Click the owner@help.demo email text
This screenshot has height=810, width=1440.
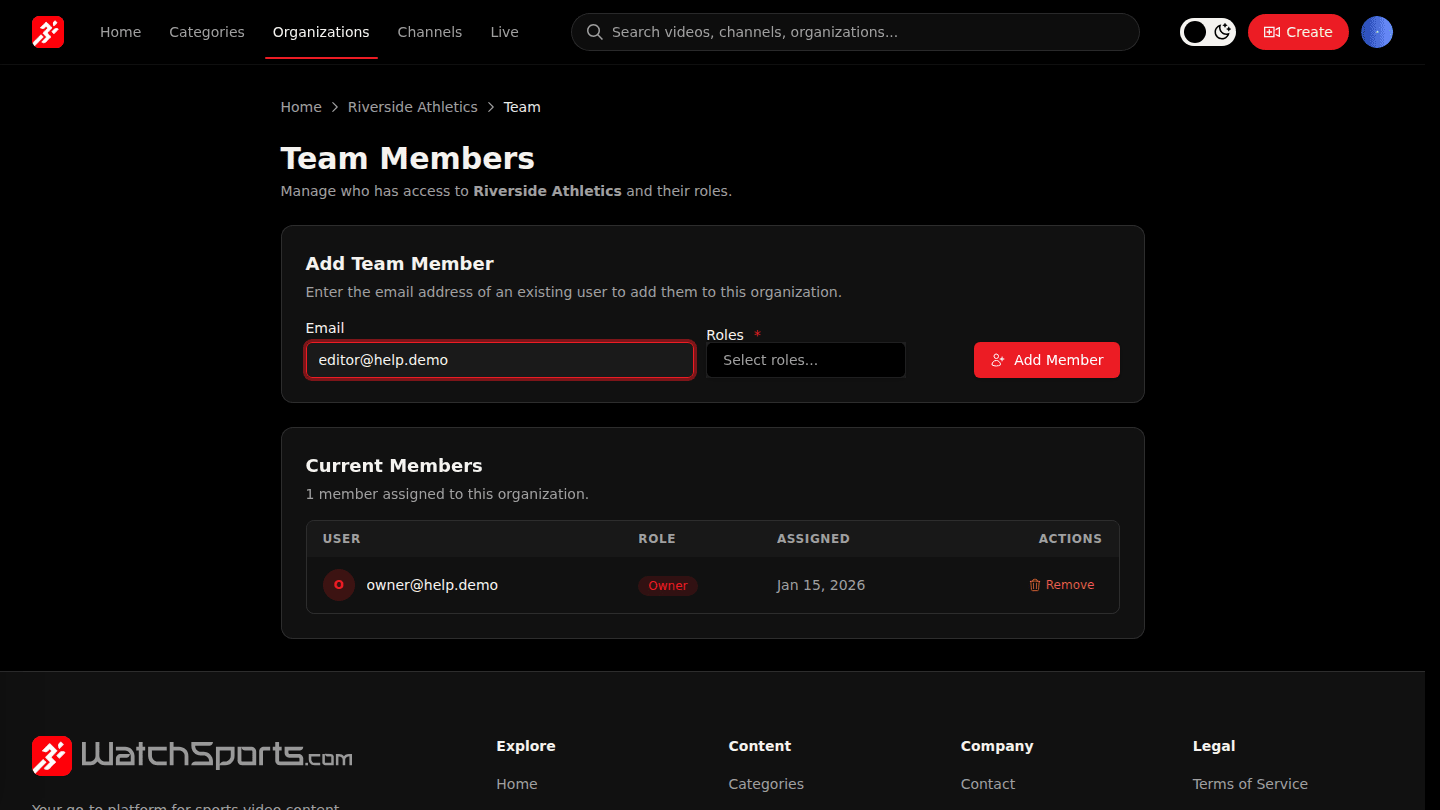click(432, 585)
